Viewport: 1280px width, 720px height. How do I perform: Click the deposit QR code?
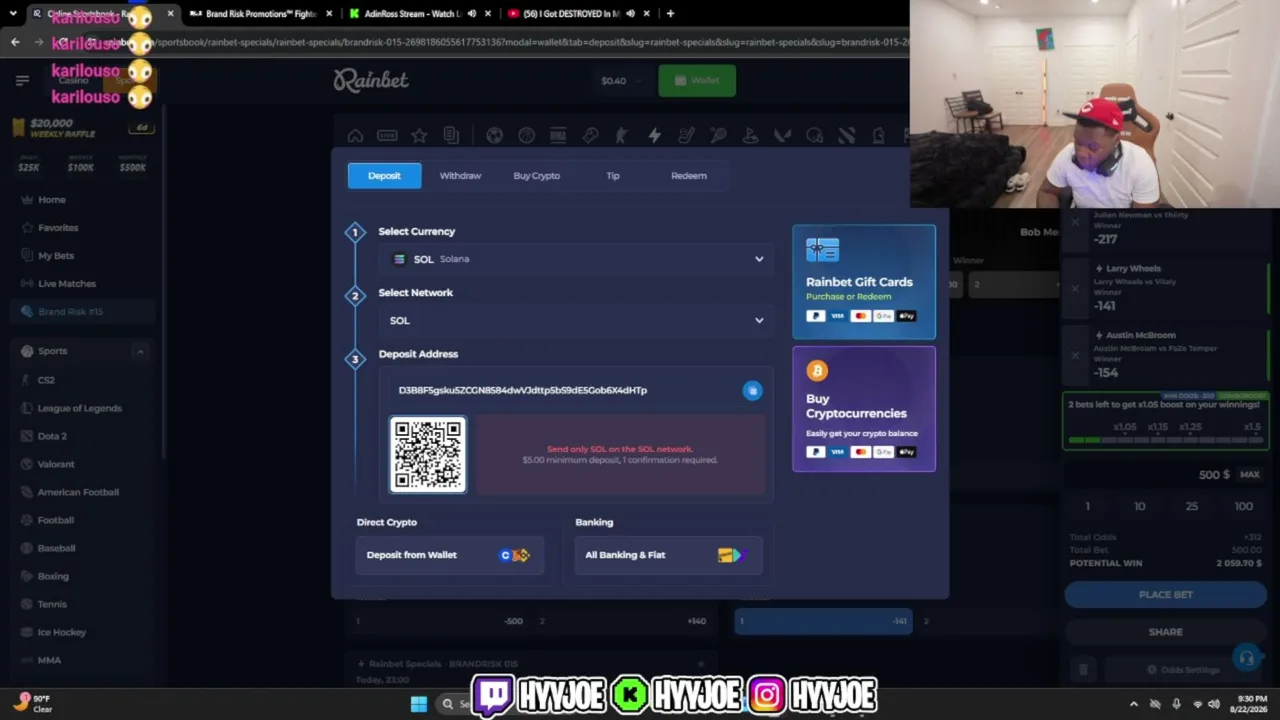pyautogui.click(x=428, y=455)
